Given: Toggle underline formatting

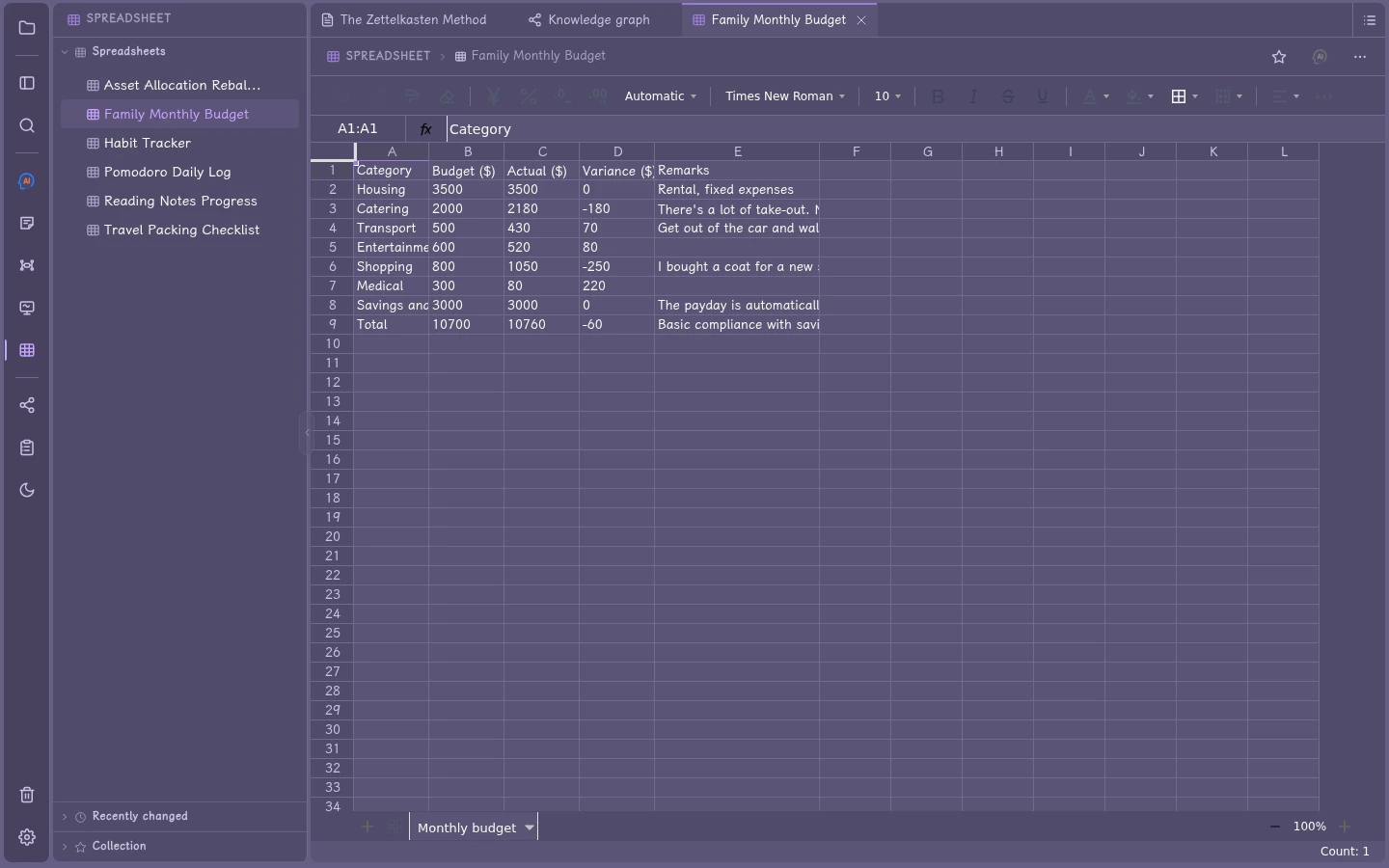Looking at the screenshot, I should [1043, 96].
